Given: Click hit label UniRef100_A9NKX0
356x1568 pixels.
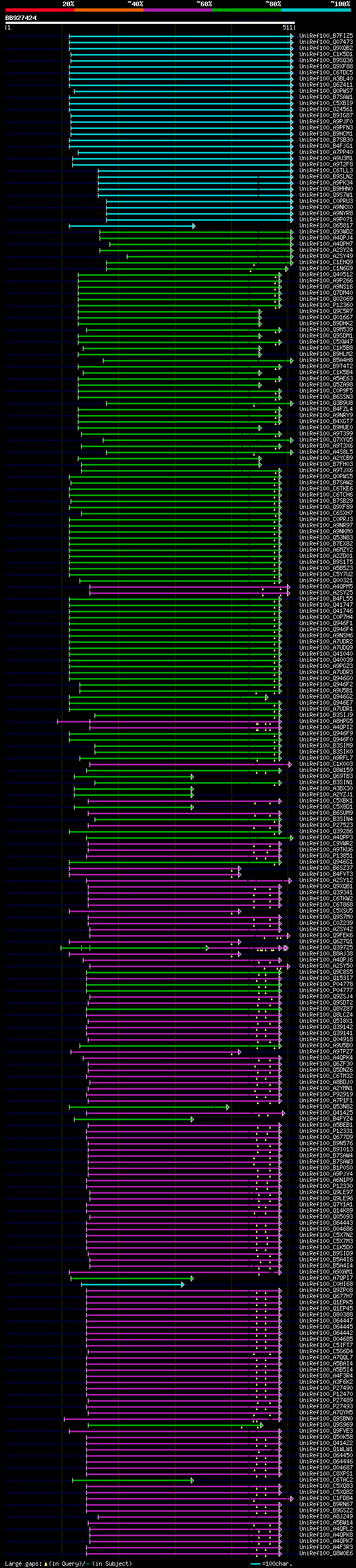Looking at the screenshot, I should [326, 207].
